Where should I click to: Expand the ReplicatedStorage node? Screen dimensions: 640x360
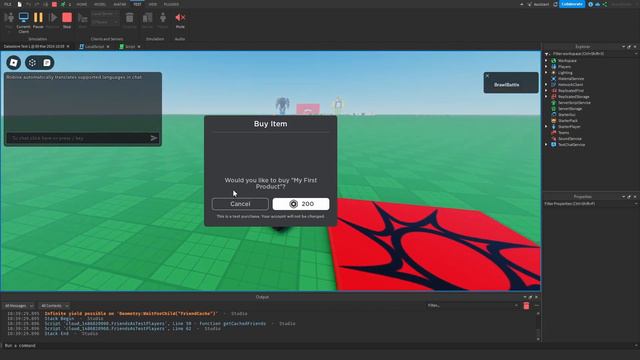pos(546,97)
